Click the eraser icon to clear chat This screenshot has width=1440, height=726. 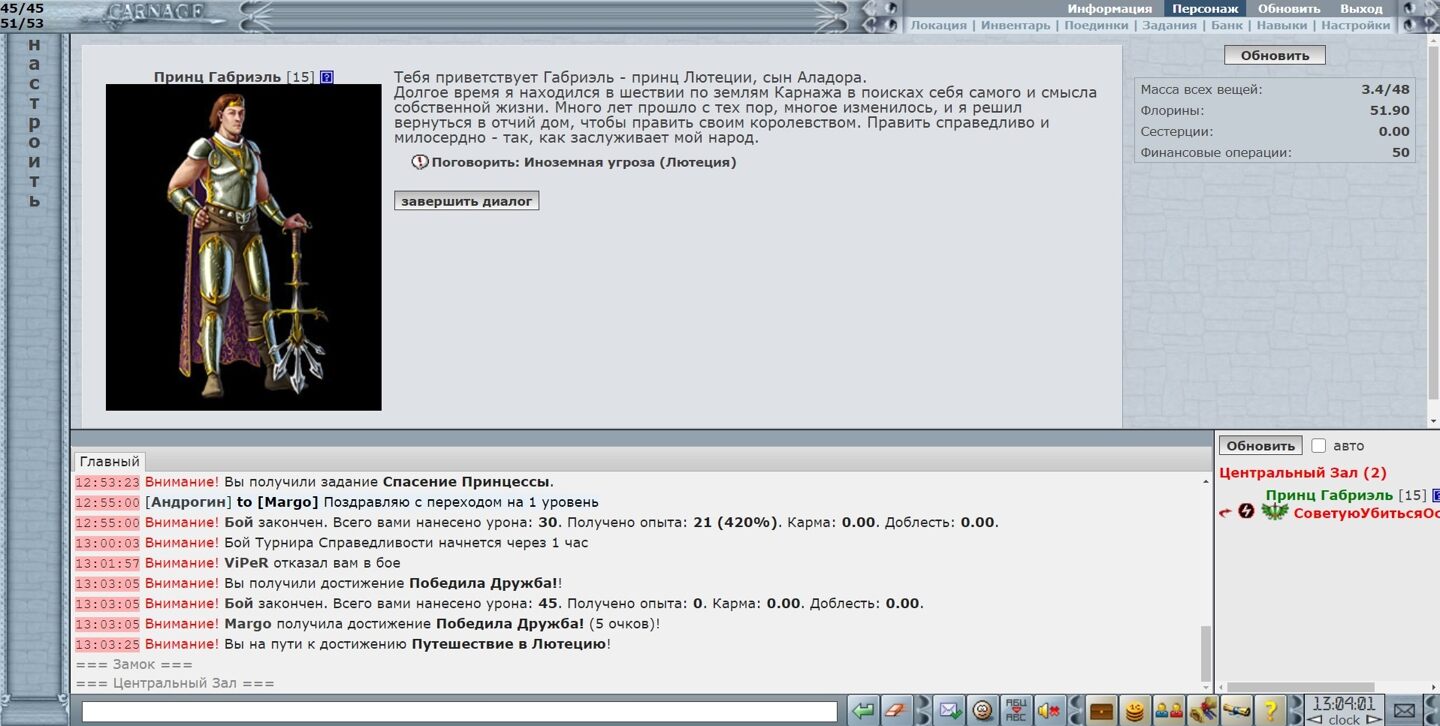point(895,711)
